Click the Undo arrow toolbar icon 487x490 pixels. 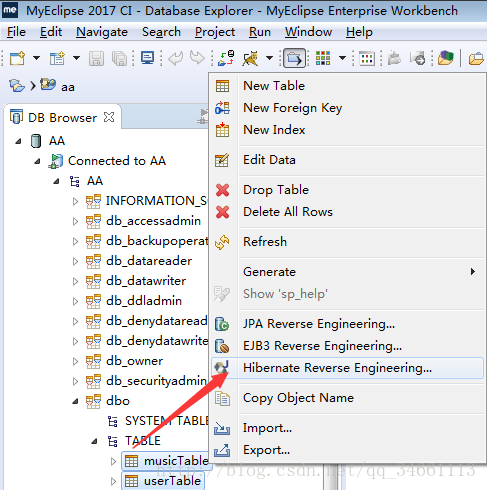176,58
